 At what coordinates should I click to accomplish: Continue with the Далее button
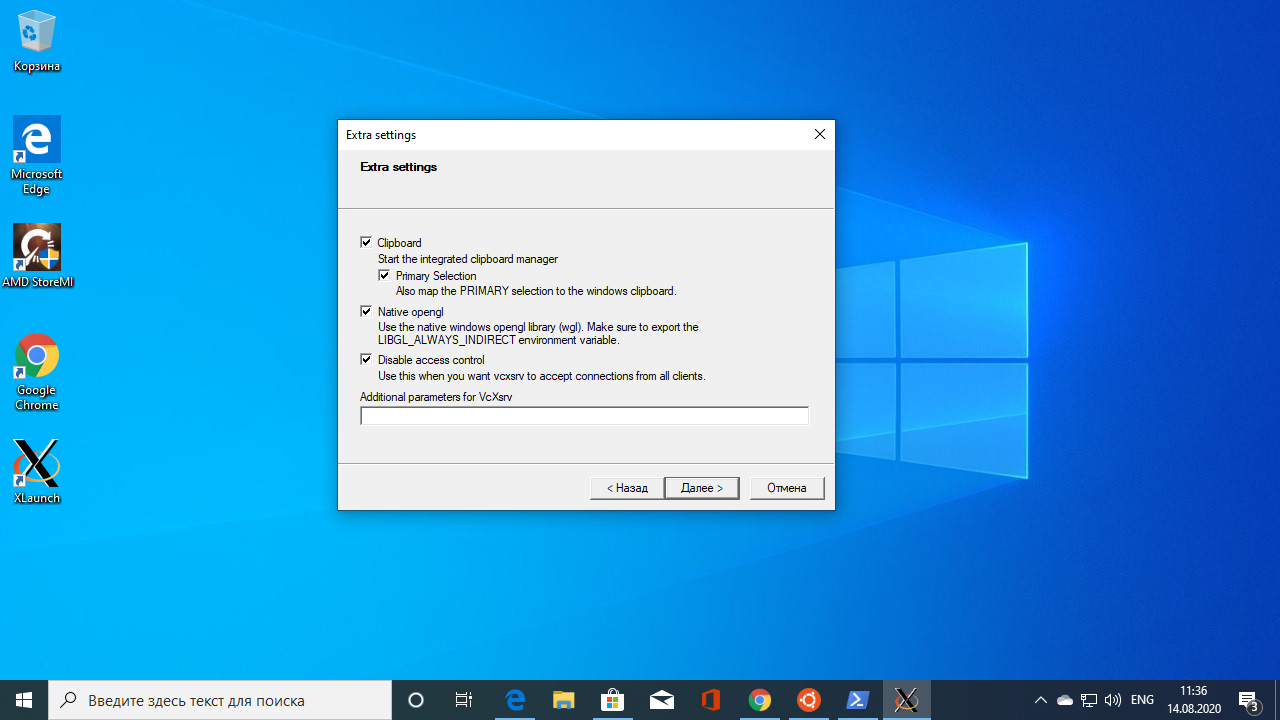702,488
